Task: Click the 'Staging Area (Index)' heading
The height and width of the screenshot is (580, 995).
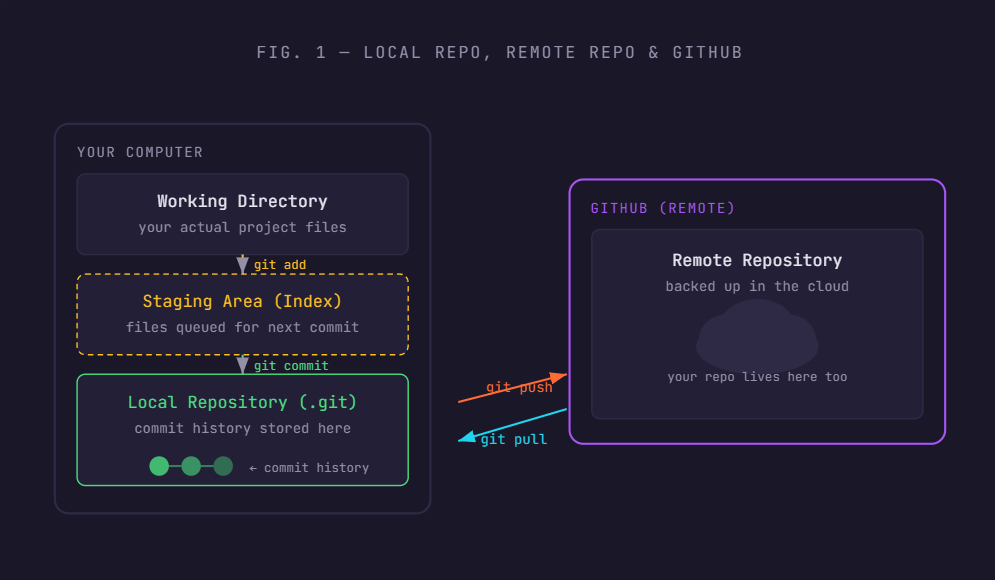Action: (x=242, y=301)
